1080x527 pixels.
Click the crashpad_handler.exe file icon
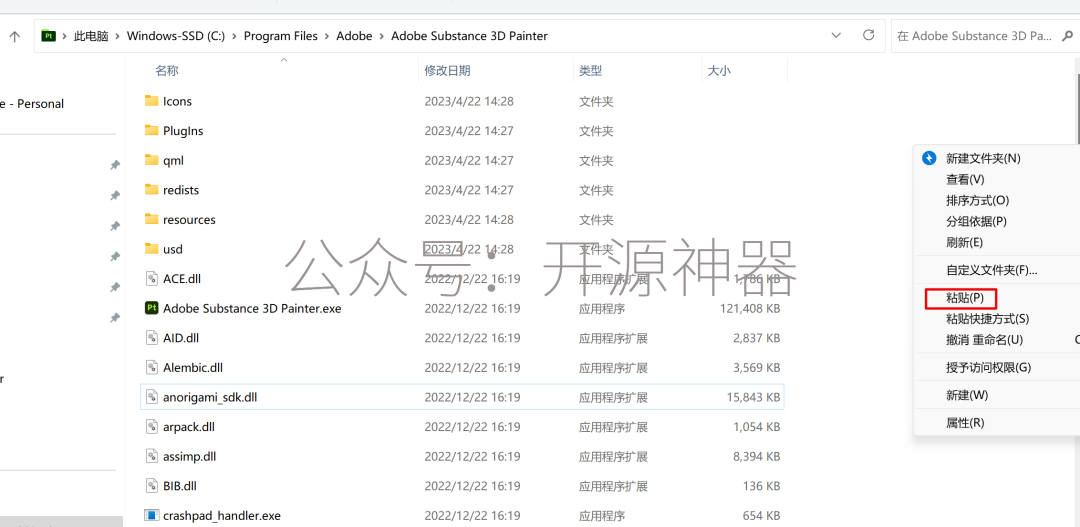click(152, 515)
